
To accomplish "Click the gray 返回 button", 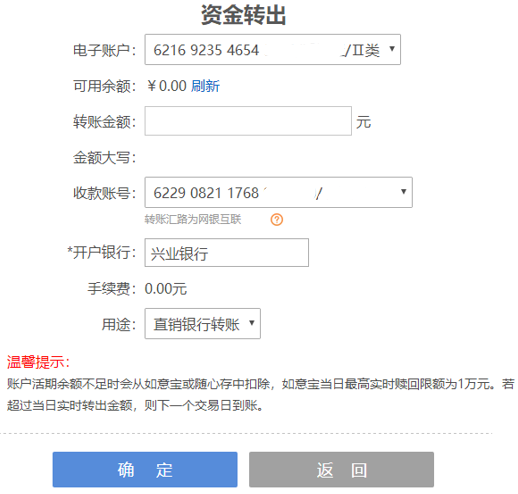I will click(341, 470).
